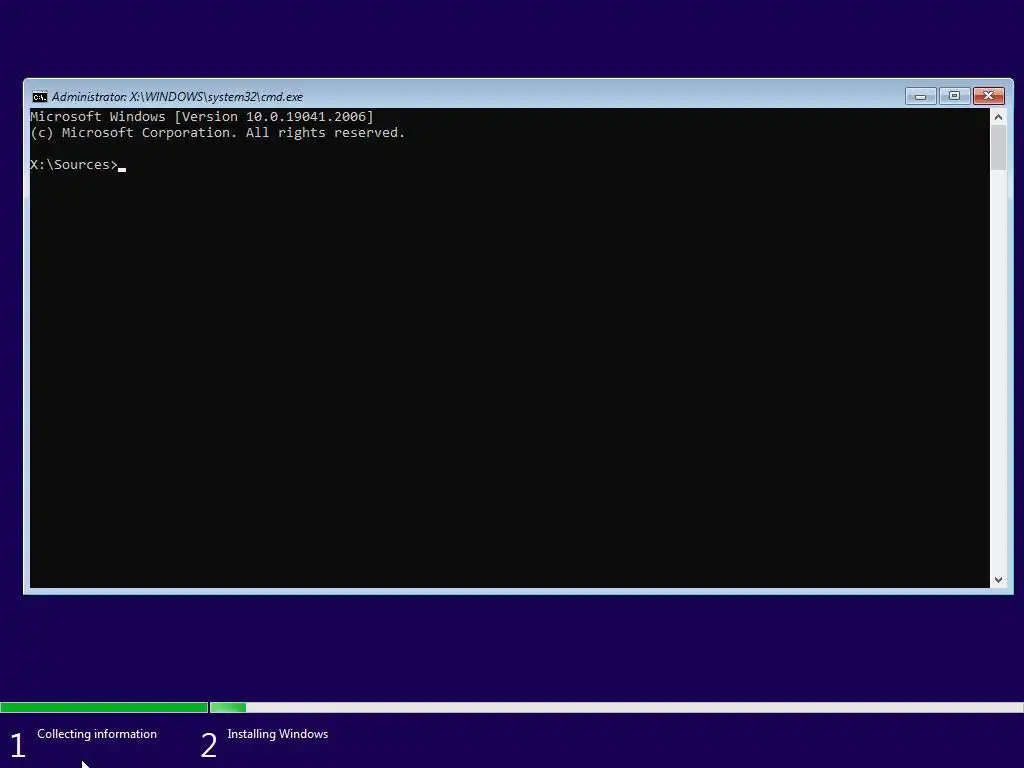1024x768 pixels.
Task: Minimize the Administrator command prompt window
Action: (921, 96)
